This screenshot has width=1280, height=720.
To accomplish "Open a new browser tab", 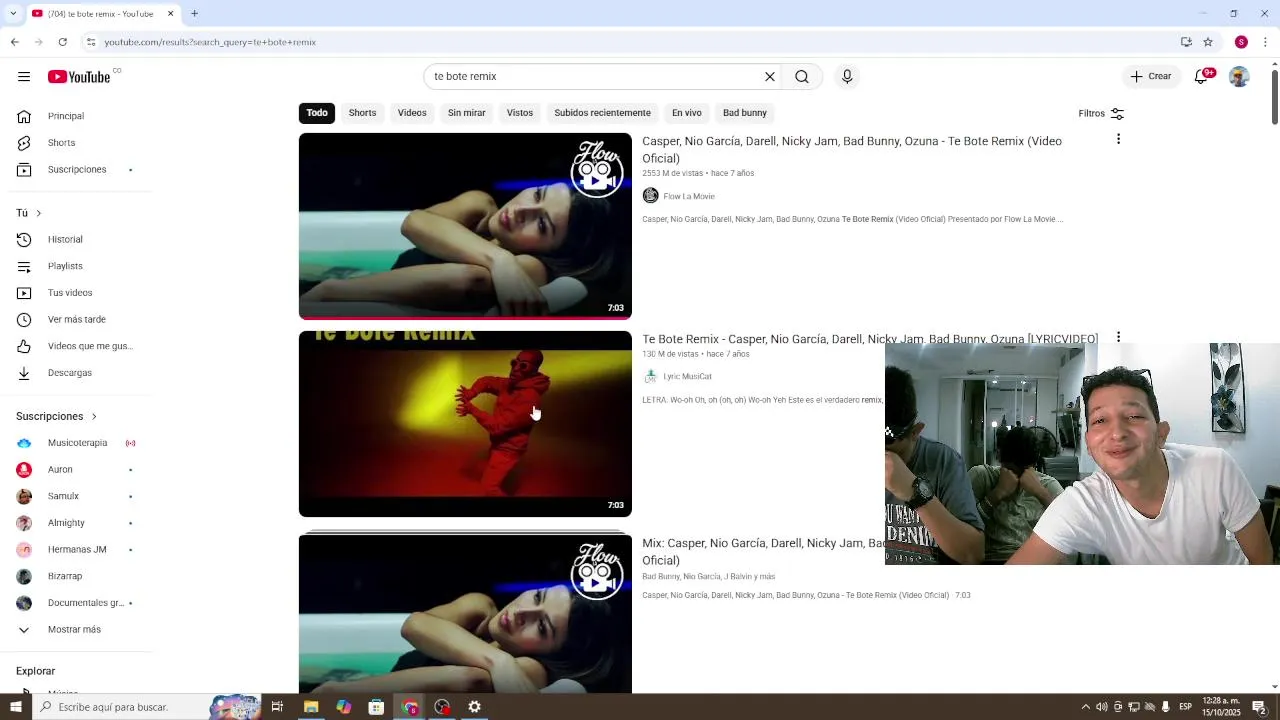I will tap(195, 14).
